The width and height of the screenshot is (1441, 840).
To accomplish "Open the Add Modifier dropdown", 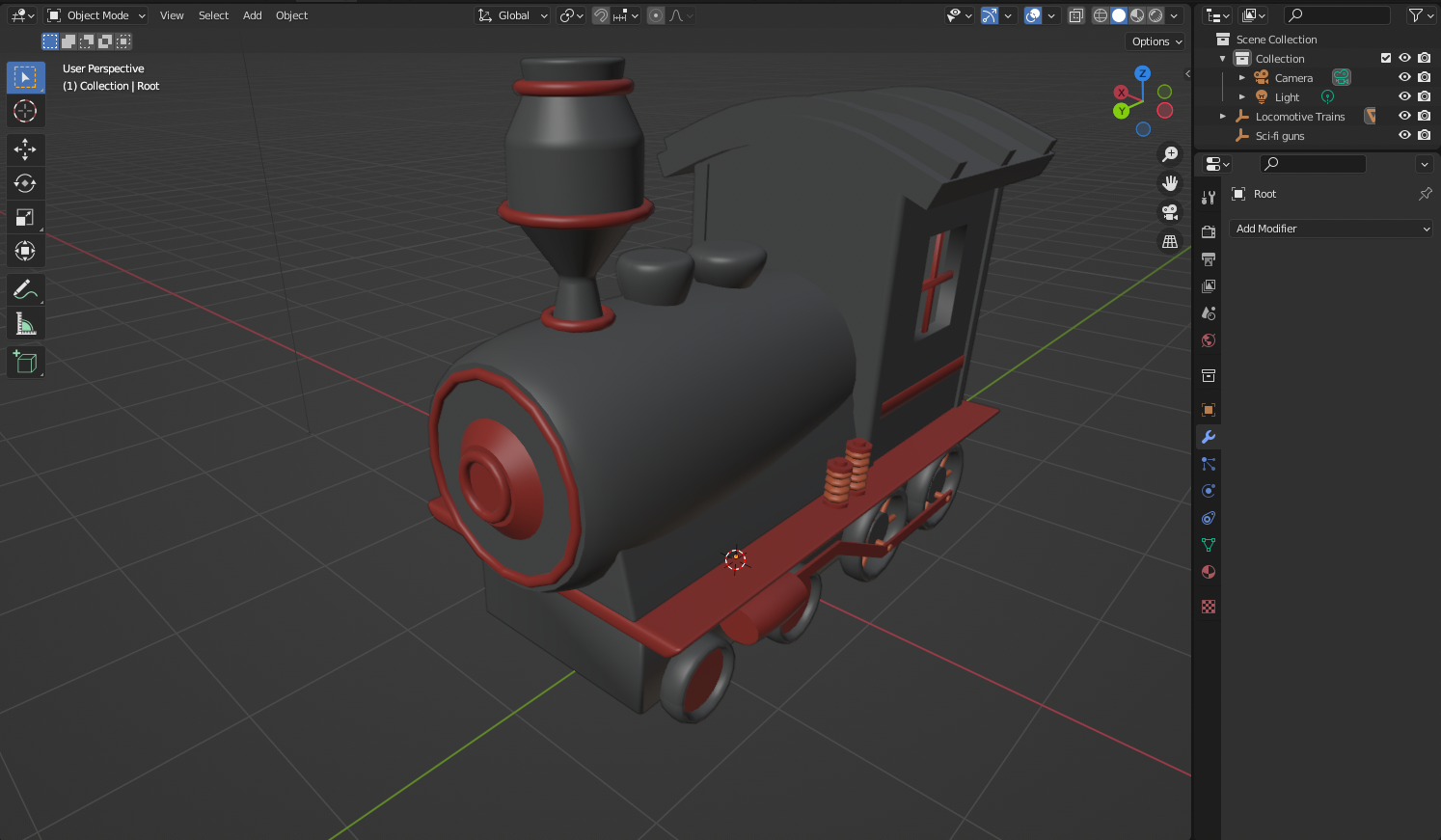I will 1331,229.
